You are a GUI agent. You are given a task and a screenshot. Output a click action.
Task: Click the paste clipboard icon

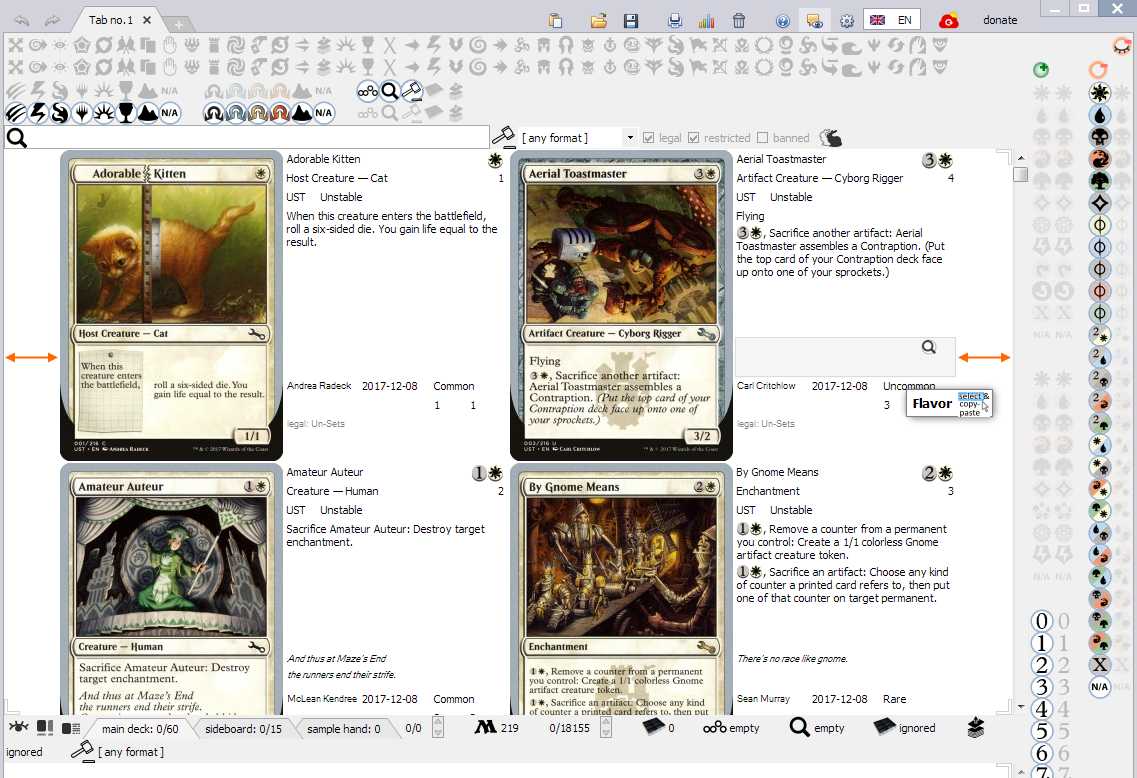pyautogui.click(x=556, y=20)
